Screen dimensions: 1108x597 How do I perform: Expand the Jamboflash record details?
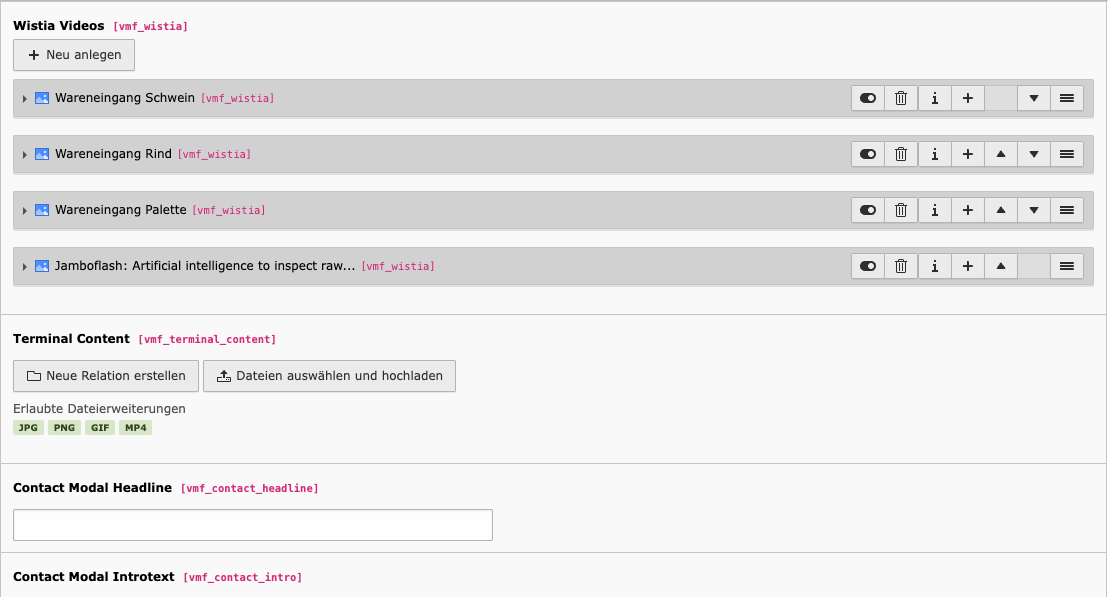point(25,267)
